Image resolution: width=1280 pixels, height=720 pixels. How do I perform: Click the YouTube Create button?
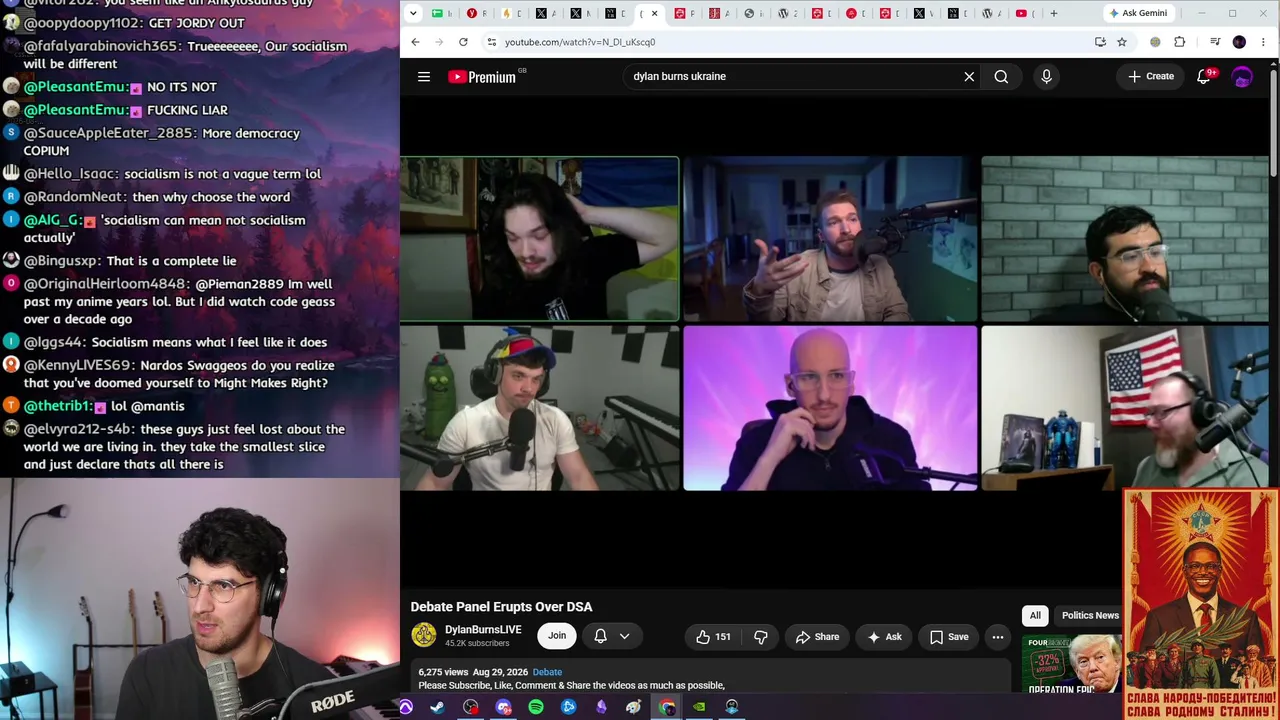(x=1151, y=76)
